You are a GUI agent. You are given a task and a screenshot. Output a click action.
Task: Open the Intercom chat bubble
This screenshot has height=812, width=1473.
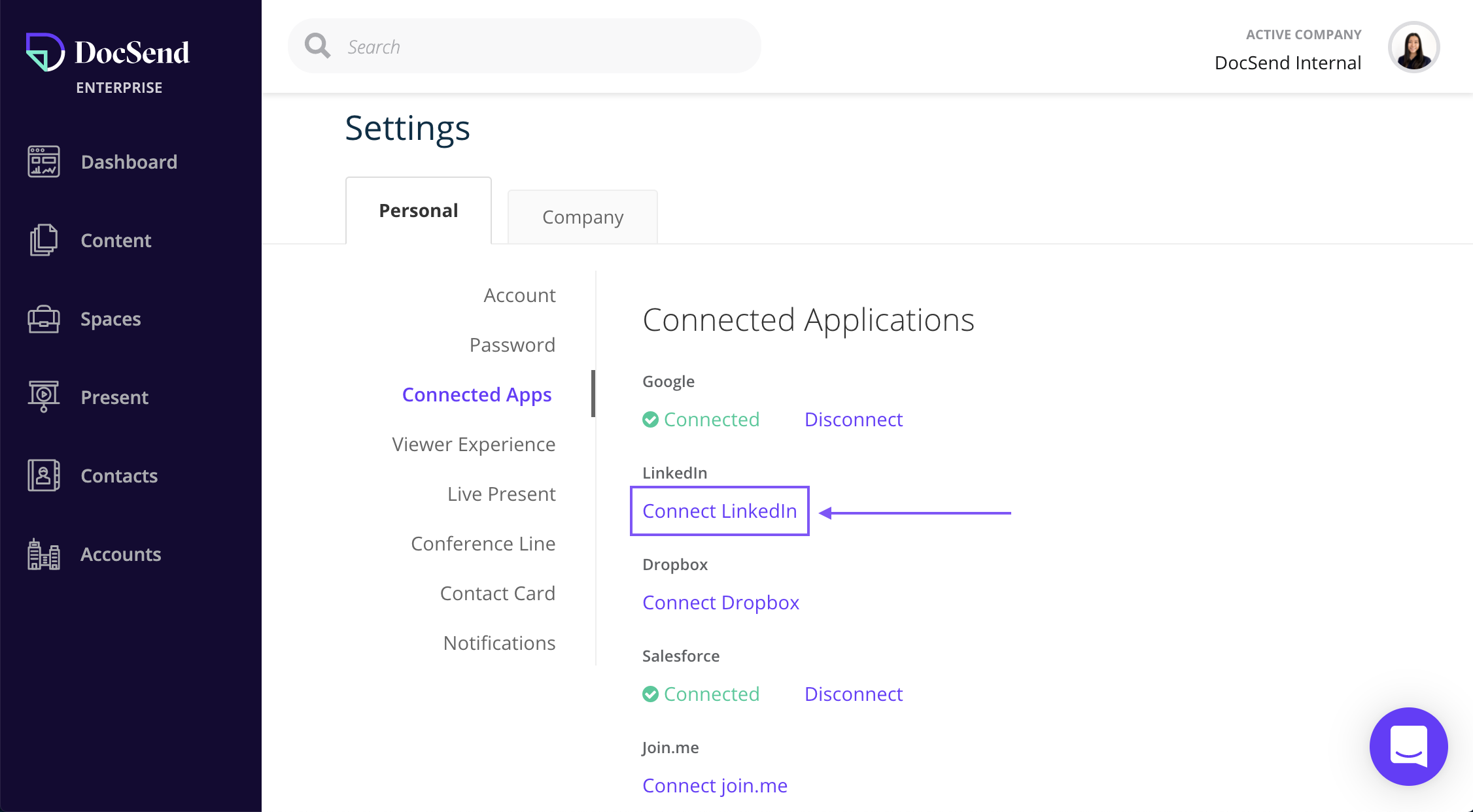coord(1409,746)
